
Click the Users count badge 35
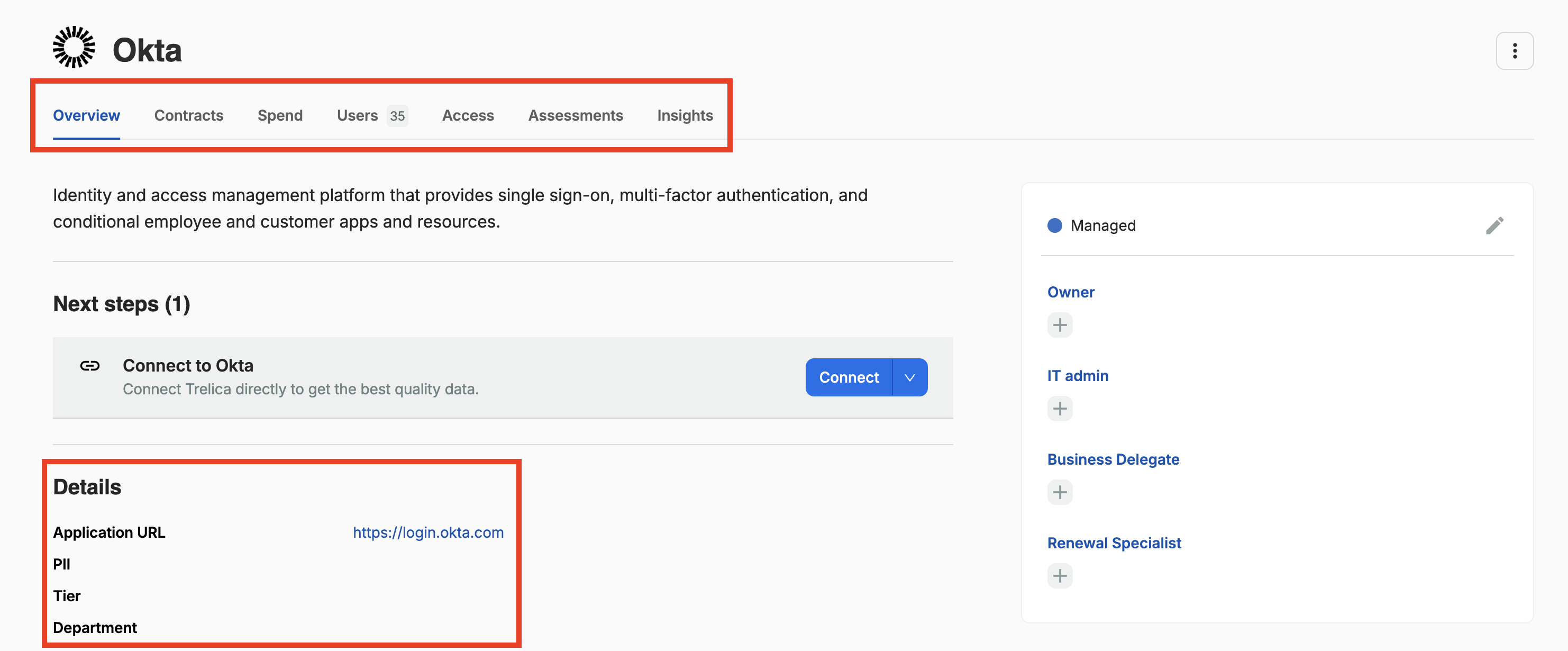click(397, 116)
